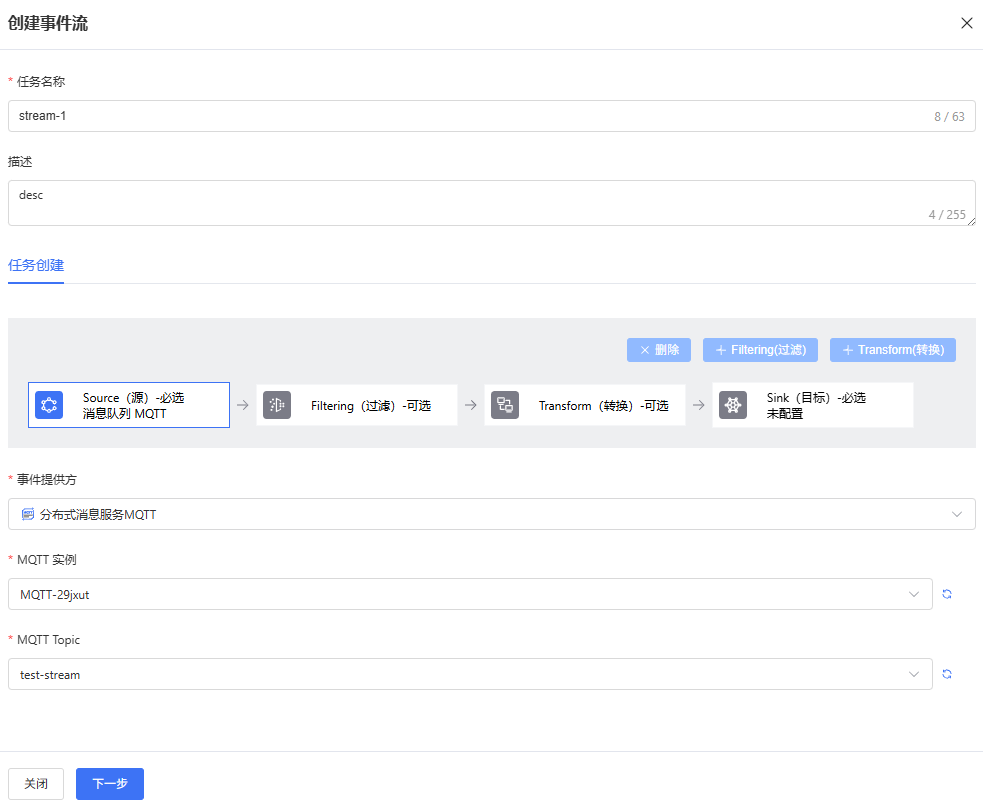The height and width of the screenshot is (809, 983).
Task: Add a Transform(转换) step
Action: 893,350
